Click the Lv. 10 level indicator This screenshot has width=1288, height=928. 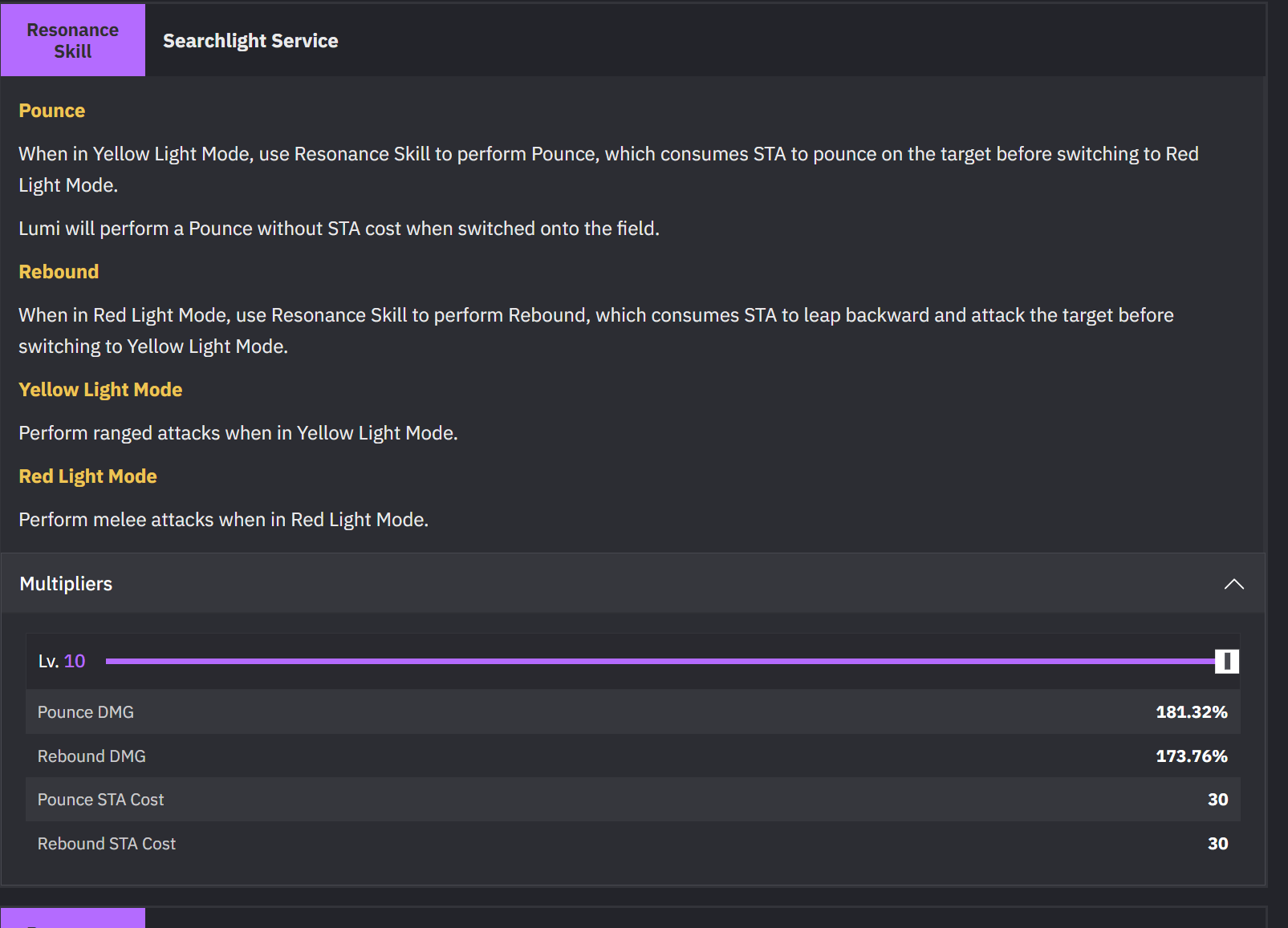(x=62, y=661)
